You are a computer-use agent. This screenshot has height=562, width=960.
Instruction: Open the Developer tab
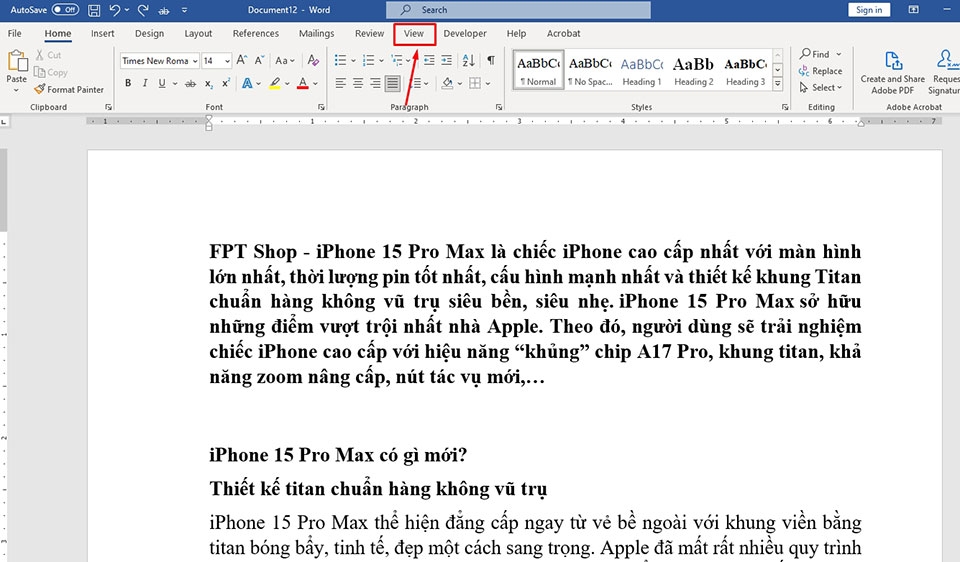tap(465, 34)
